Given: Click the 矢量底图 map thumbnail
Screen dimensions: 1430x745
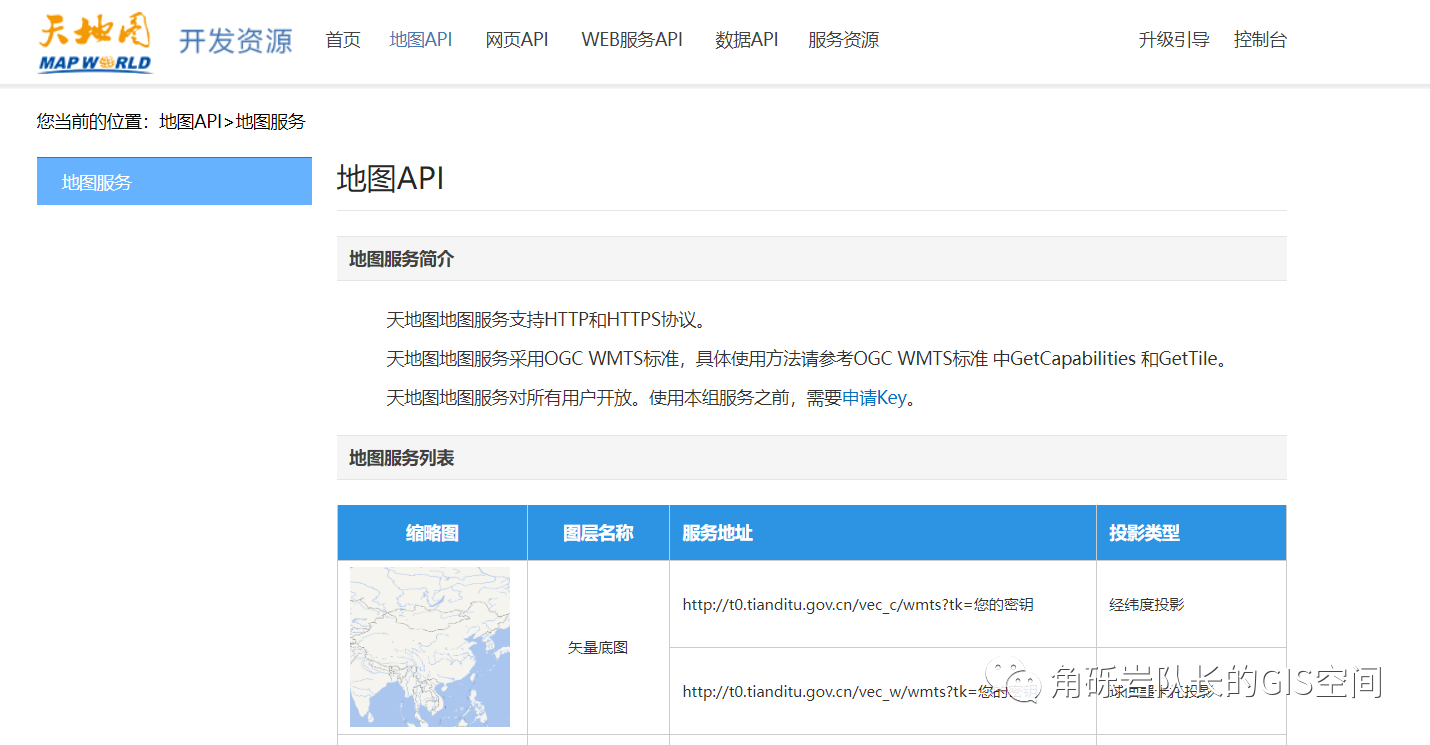Looking at the screenshot, I should 430,647.
